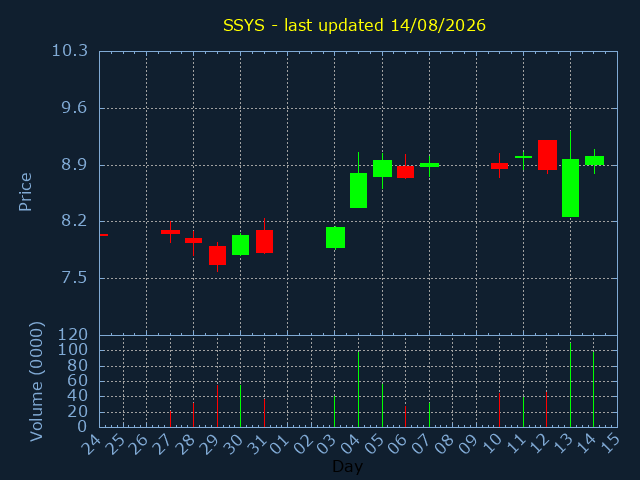Screen dimensions: 640x480
Task: Click the red candlestick on day 10
Action: tap(500, 166)
